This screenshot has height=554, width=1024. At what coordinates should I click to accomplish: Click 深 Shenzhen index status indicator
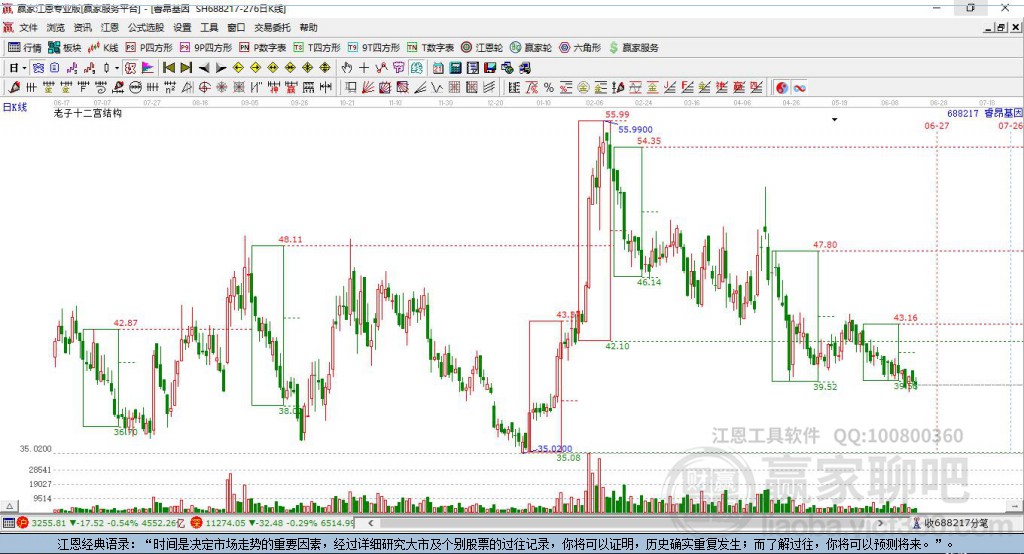click(197, 523)
